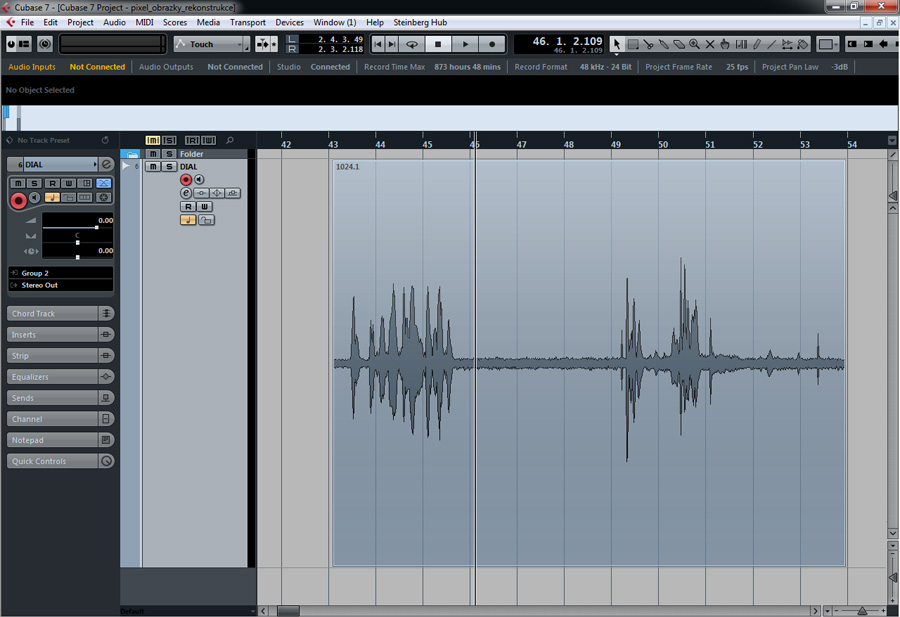
Task: Select the Mute X tool
Action: click(x=710, y=44)
